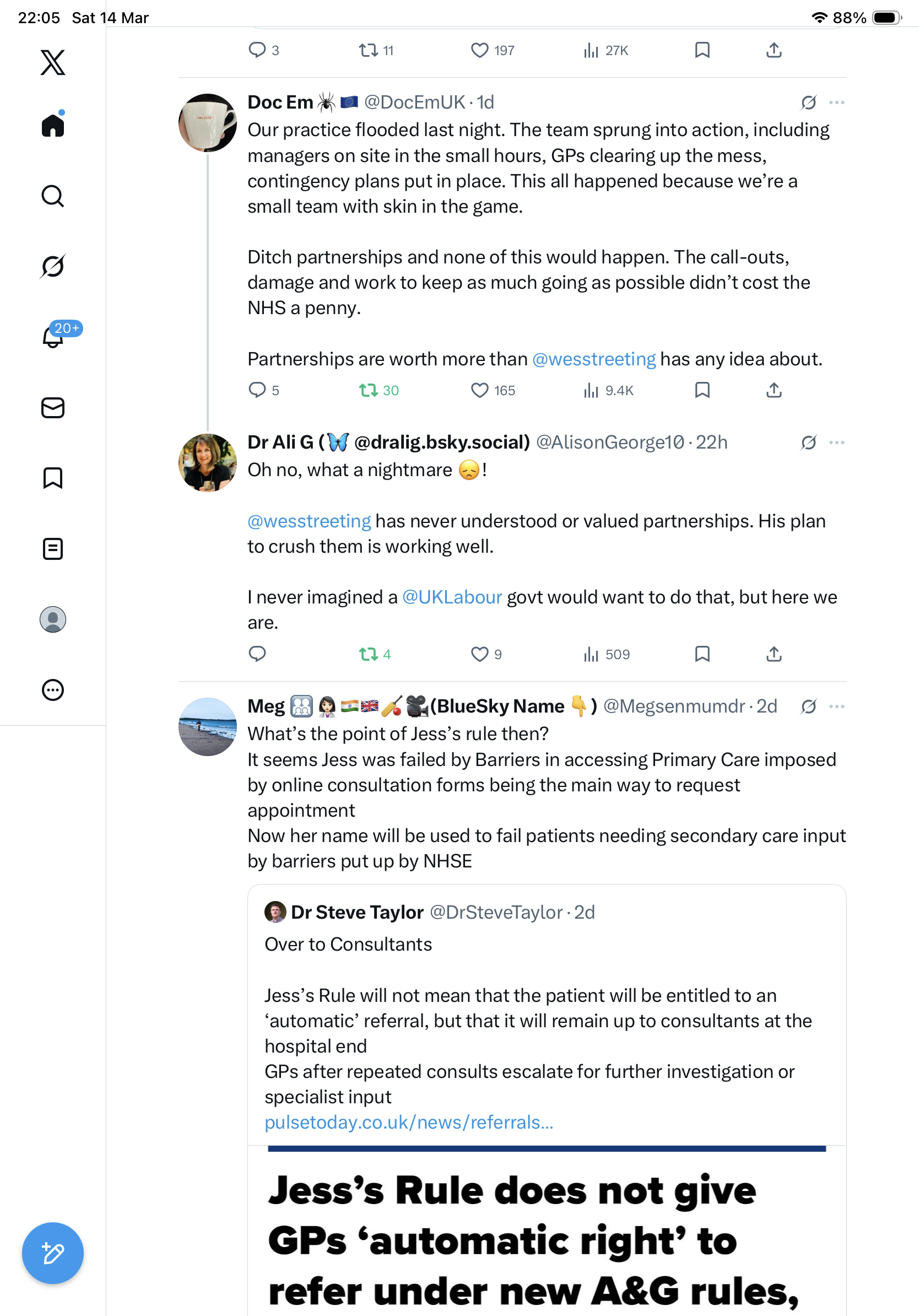
Task: Open more options on Dr Ali G's reply
Action: pyautogui.click(x=836, y=443)
